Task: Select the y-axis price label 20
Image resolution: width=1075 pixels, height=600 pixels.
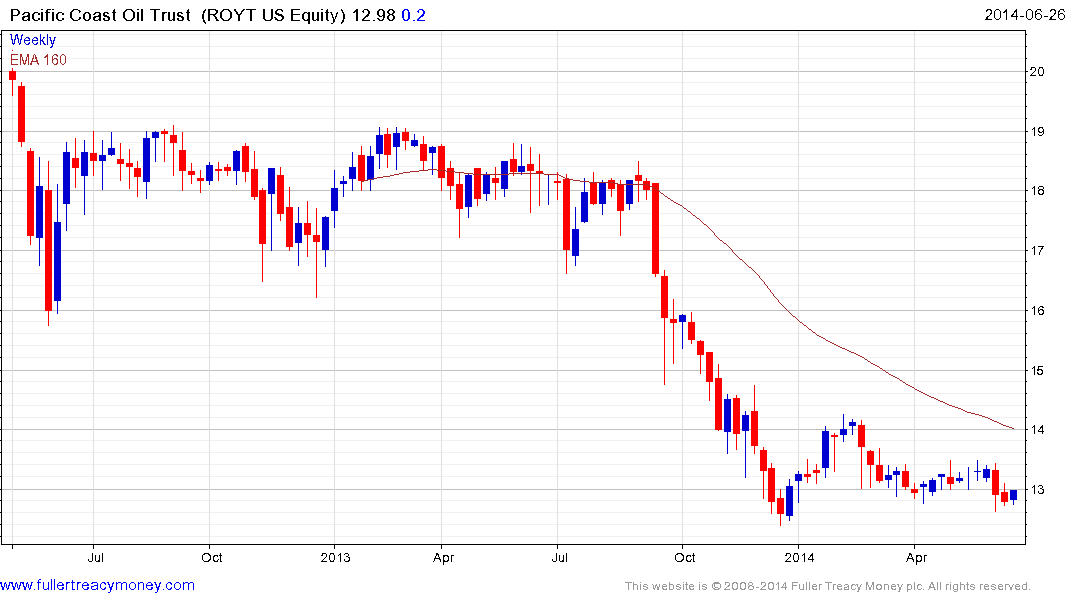Action: (1037, 72)
